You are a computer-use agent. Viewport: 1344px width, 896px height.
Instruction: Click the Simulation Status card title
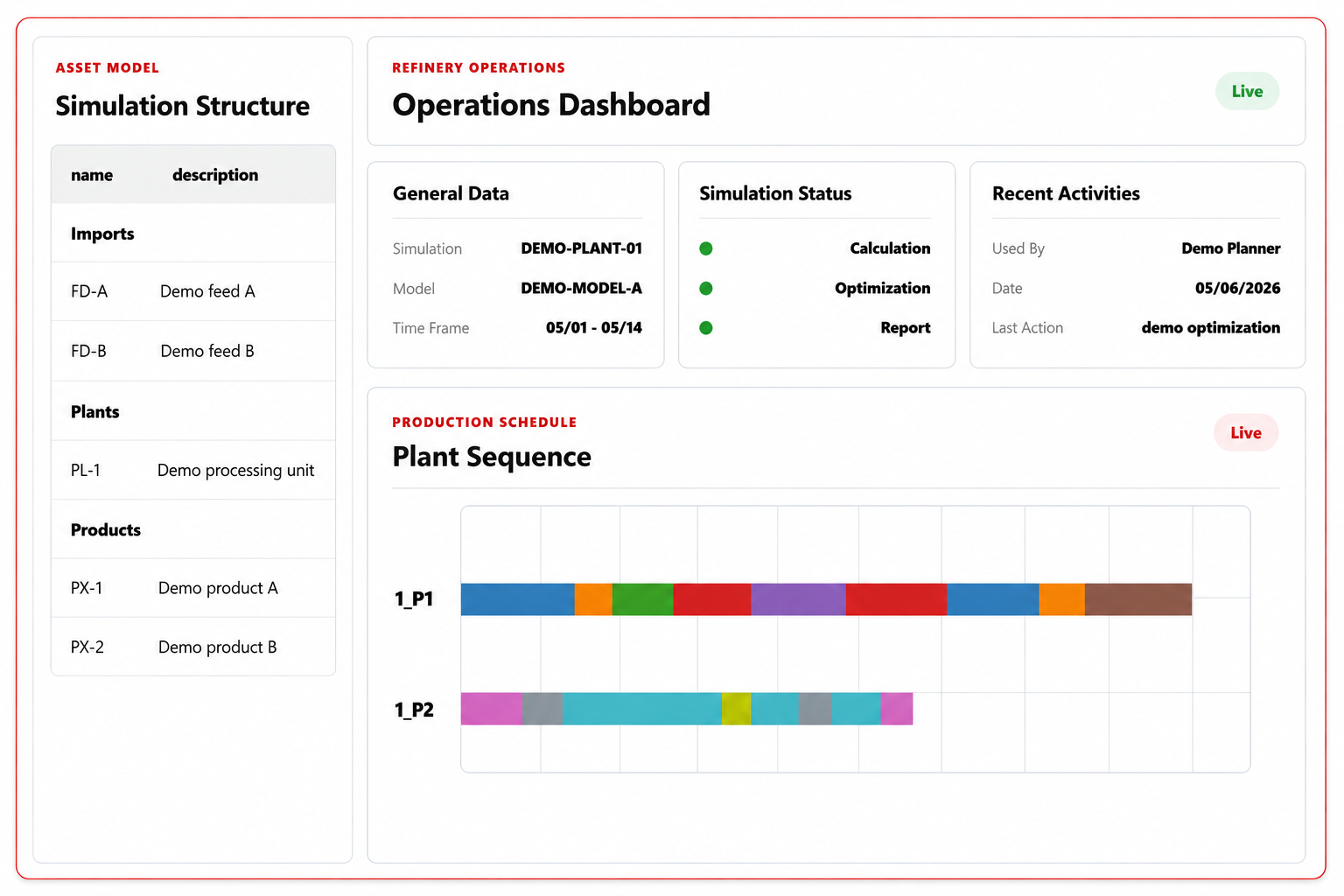pos(775,193)
